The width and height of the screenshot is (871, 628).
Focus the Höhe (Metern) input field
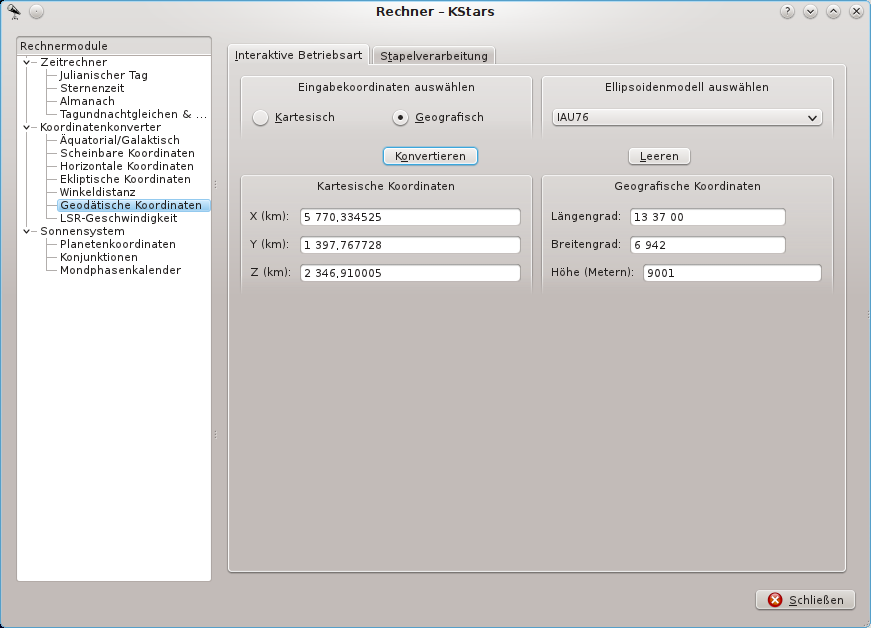click(x=732, y=273)
